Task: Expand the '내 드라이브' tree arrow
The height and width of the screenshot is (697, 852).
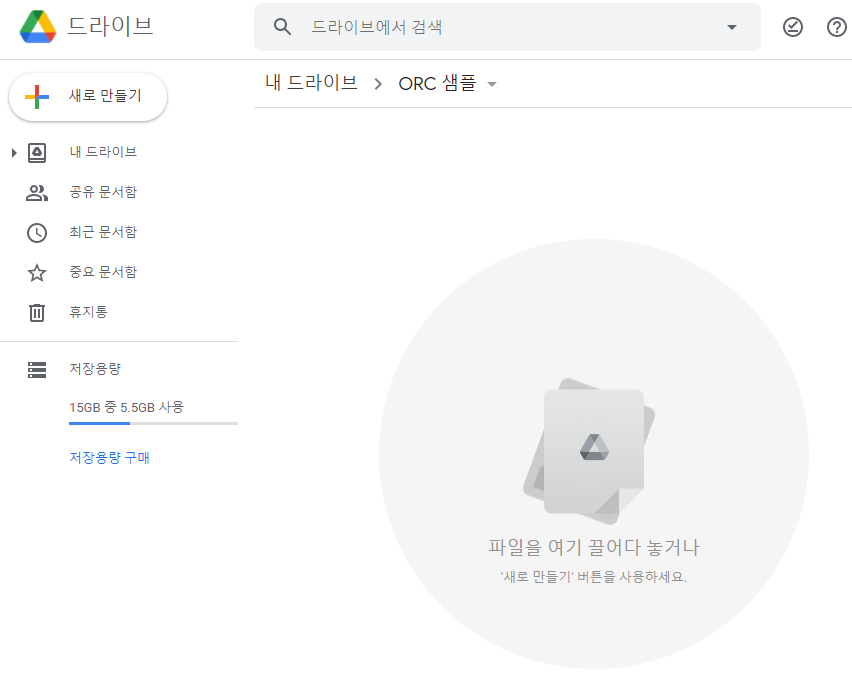Action: 14,153
